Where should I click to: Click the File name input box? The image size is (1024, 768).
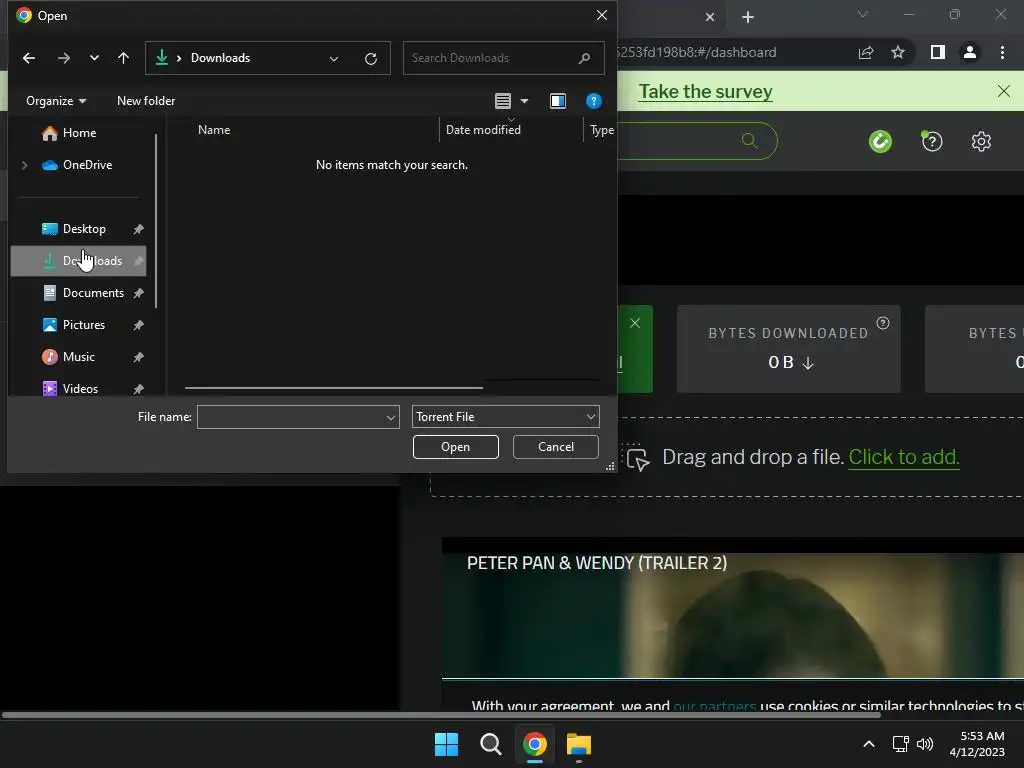(x=291, y=417)
